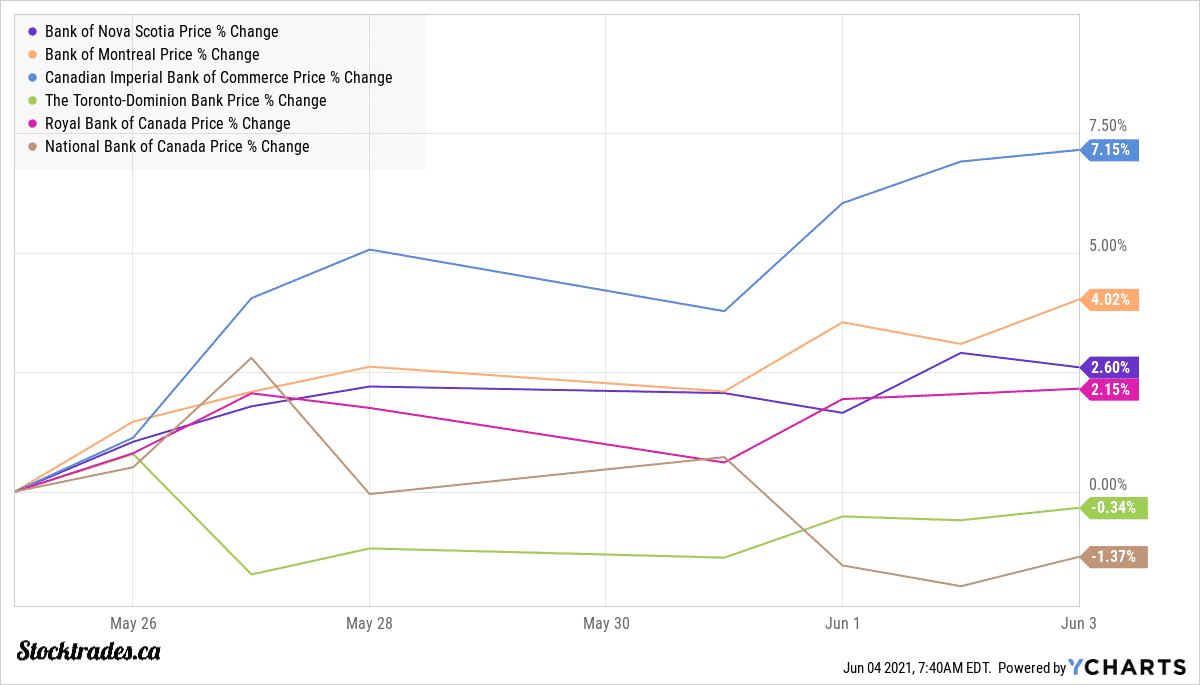
Task: Click the Royal Bank of Canada legend text
Action: (167, 124)
